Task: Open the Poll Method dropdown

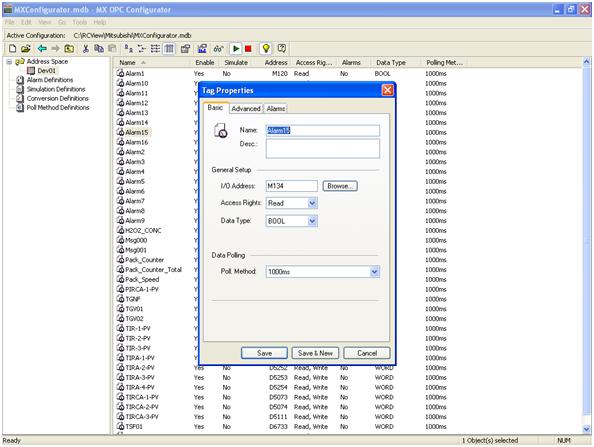Action: click(374, 272)
